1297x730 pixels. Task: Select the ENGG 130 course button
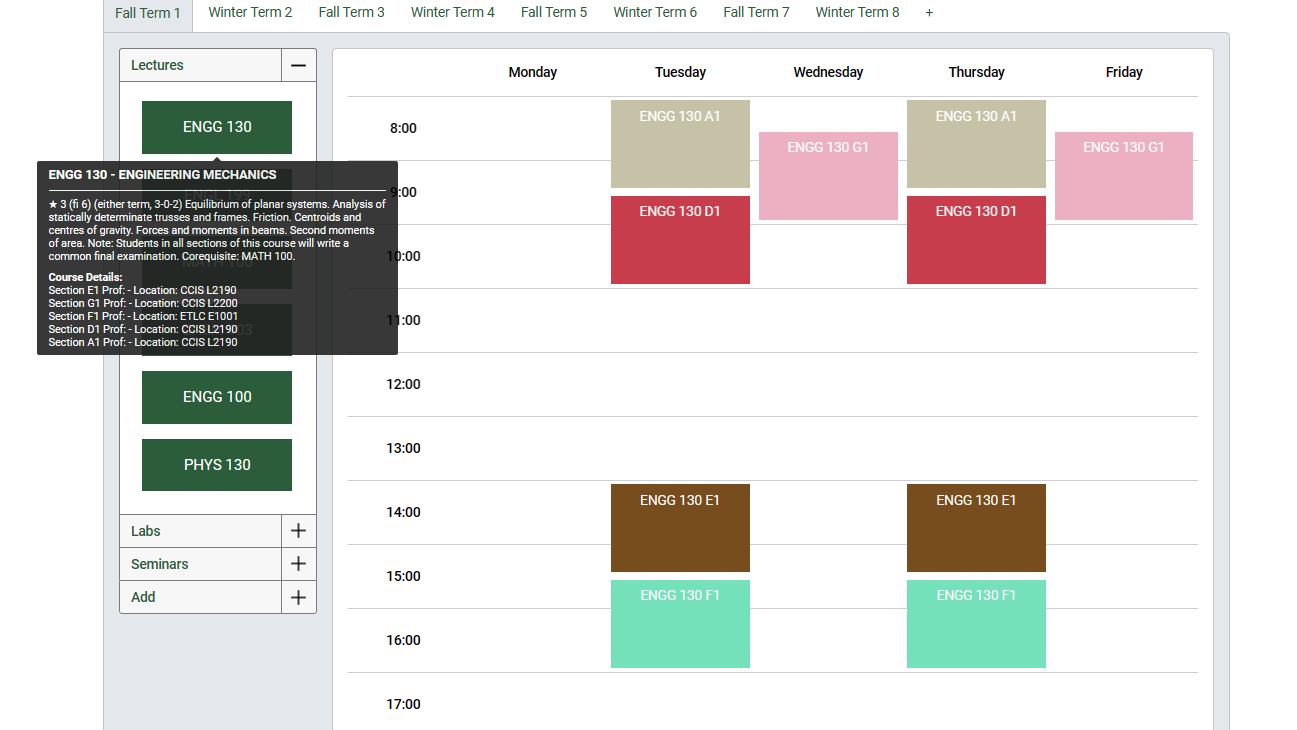(x=217, y=127)
